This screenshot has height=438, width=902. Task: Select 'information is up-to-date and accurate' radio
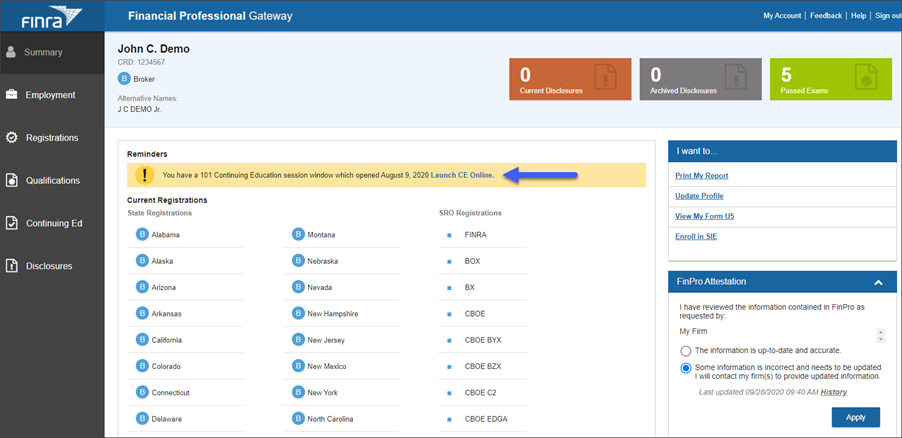[x=686, y=351]
